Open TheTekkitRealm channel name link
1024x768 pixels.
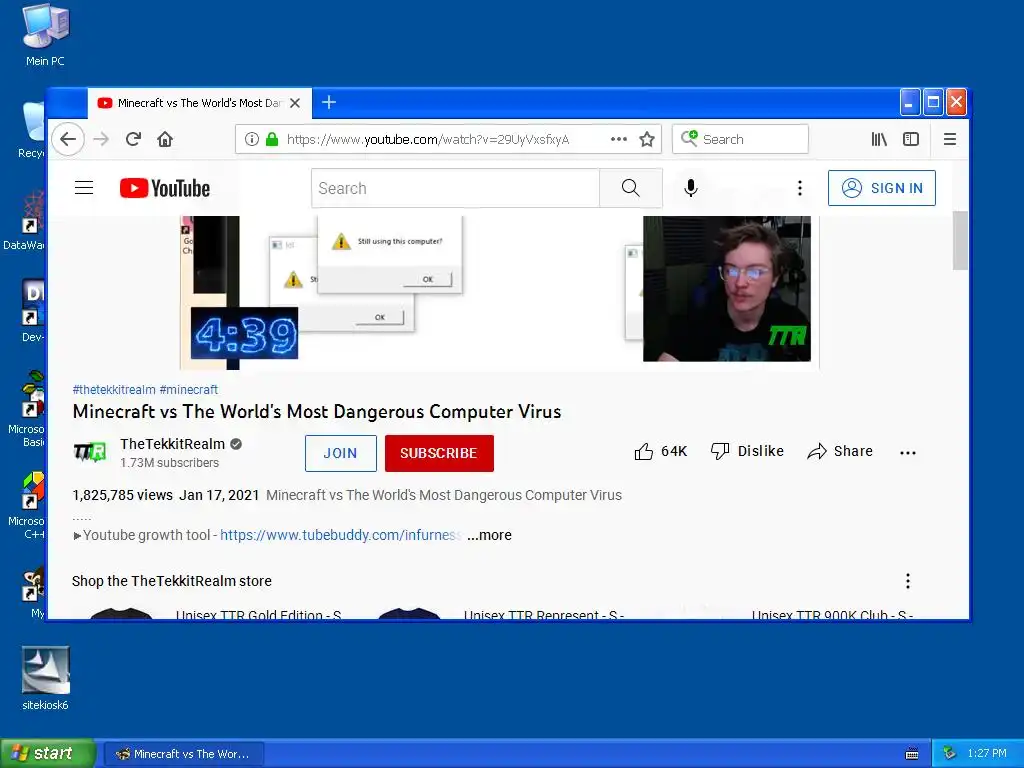(x=172, y=444)
